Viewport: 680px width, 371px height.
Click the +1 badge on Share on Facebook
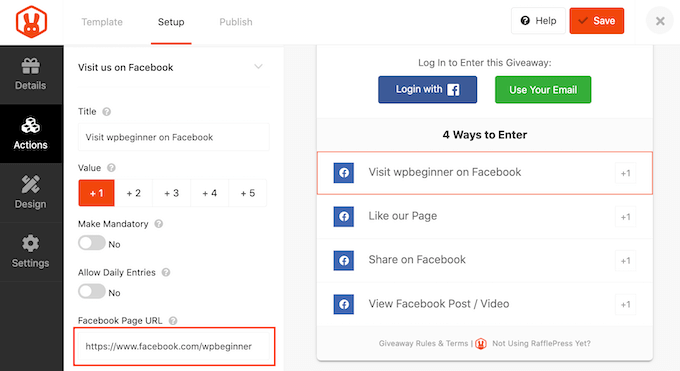(625, 261)
